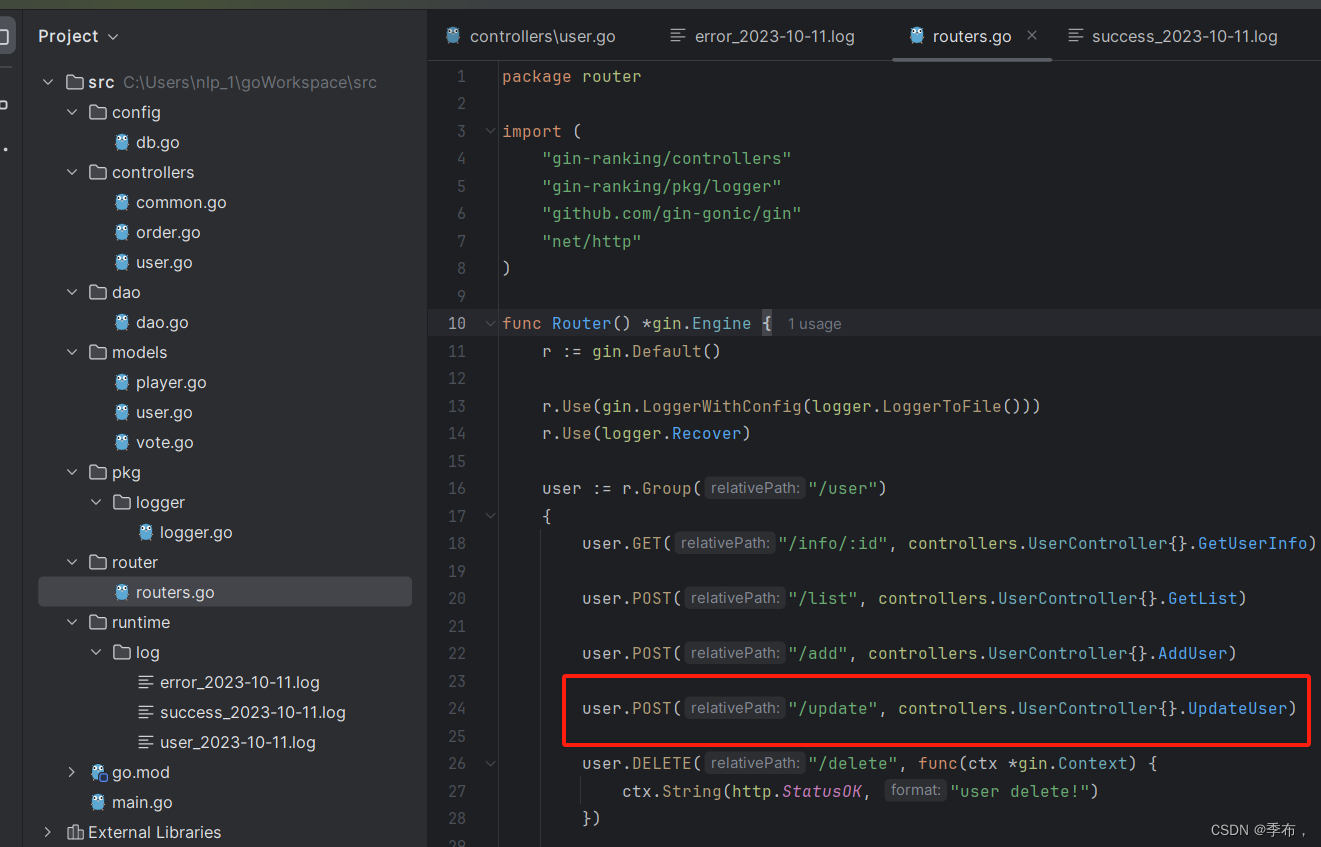The width and height of the screenshot is (1321, 847).
Task: Click the log icon on error_2023-10-11.log tab
Action: pyautogui.click(x=678, y=36)
